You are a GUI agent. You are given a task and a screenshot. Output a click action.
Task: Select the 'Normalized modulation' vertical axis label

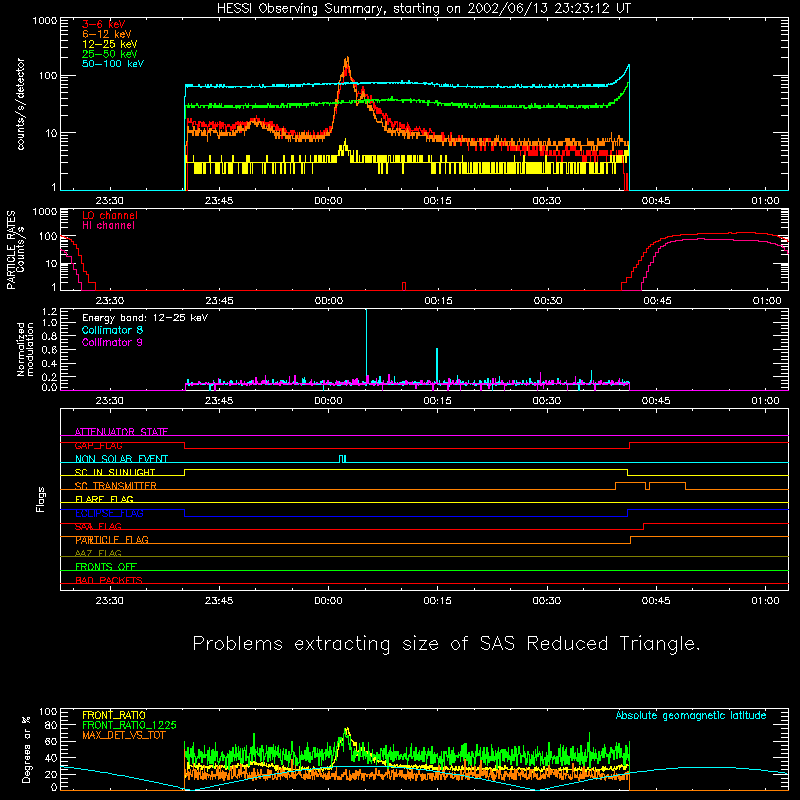(x=25, y=349)
